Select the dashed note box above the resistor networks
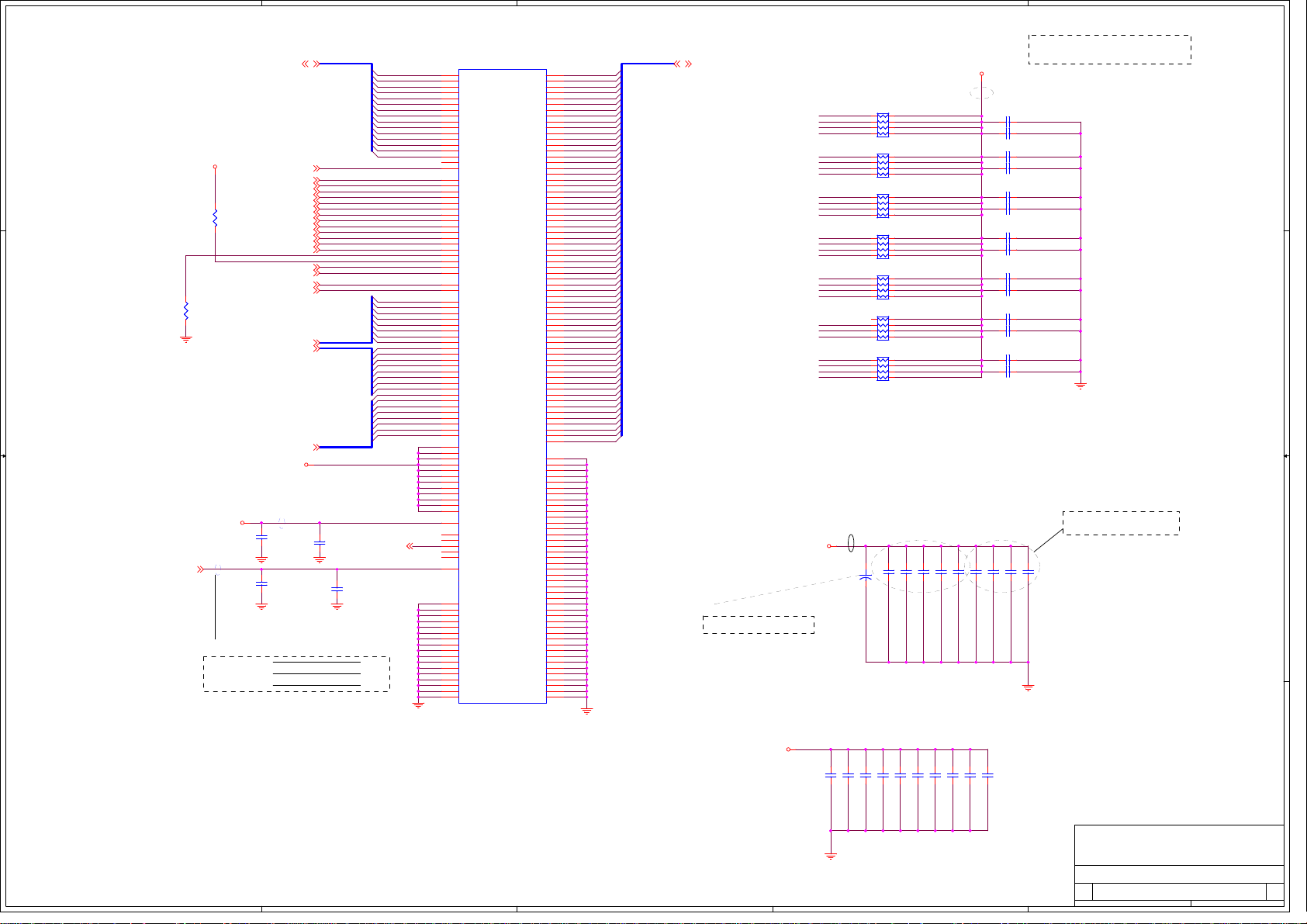Screen dimensions: 1307x924 pyautogui.click(x=1110, y=50)
